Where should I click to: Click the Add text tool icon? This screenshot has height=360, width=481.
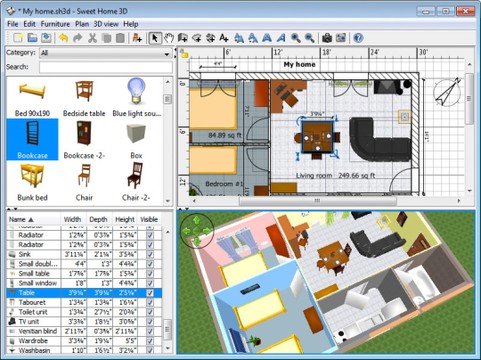click(224, 38)
